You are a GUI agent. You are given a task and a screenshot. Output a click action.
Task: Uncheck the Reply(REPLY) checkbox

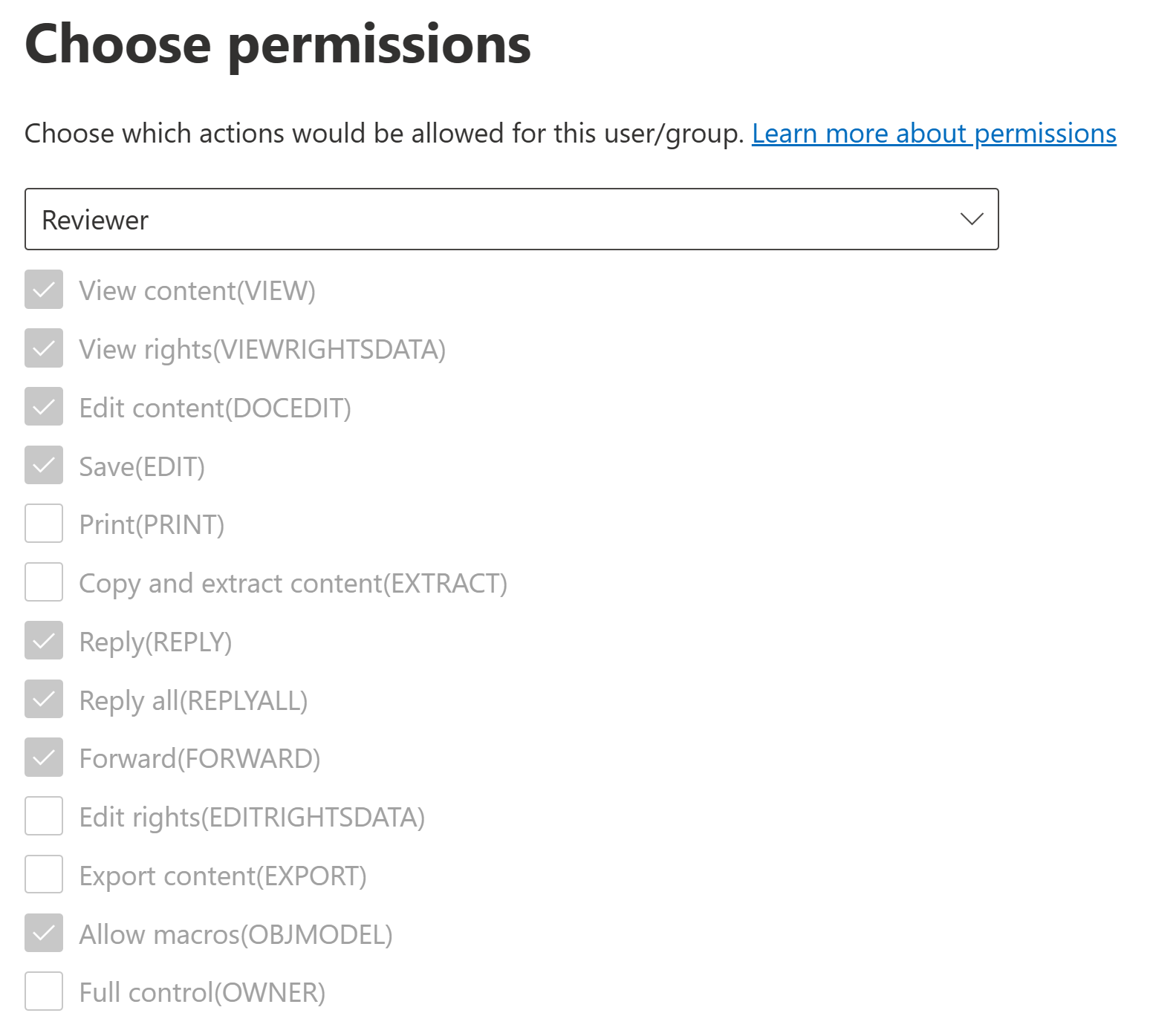tap(44, 641)
